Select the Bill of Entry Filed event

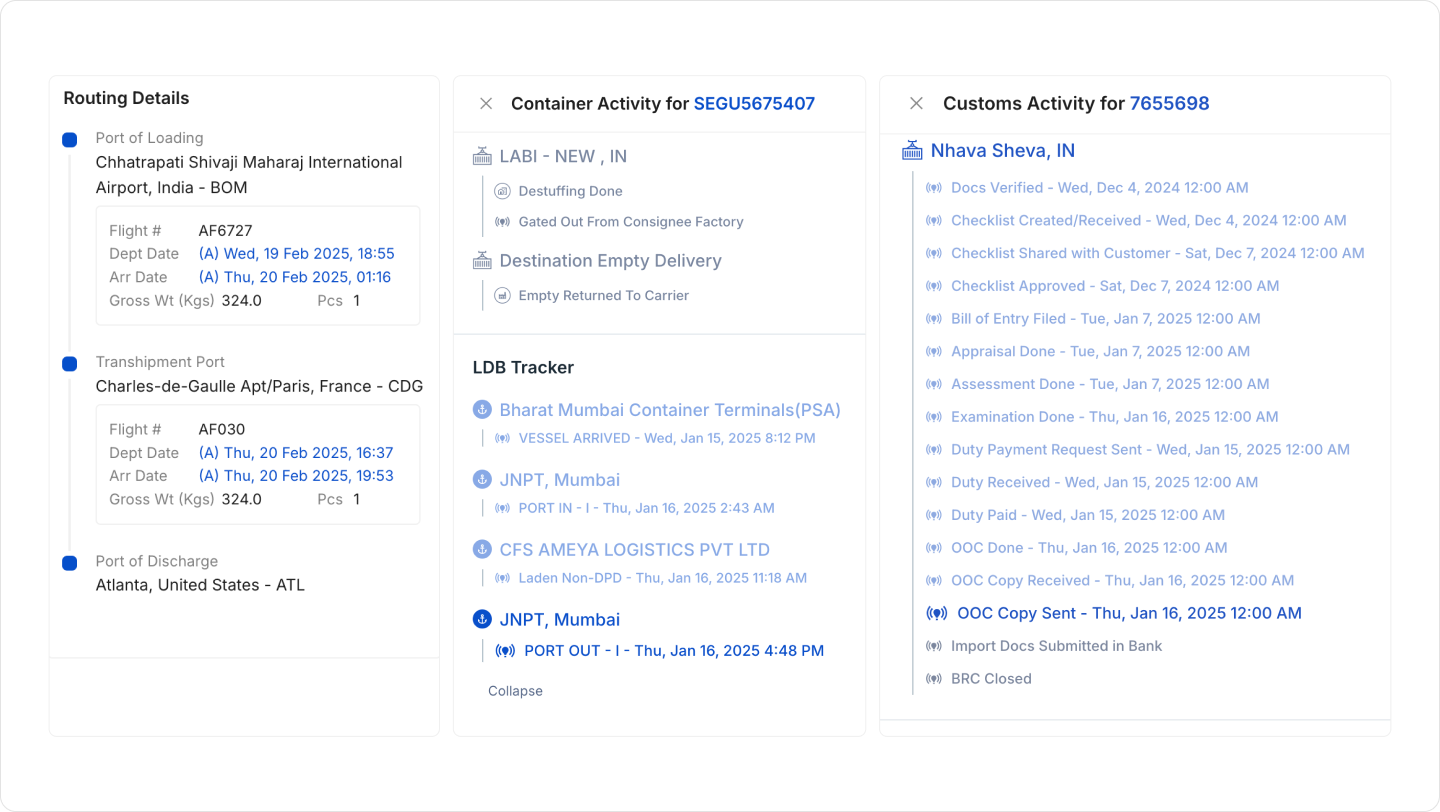click(1093, 318)
